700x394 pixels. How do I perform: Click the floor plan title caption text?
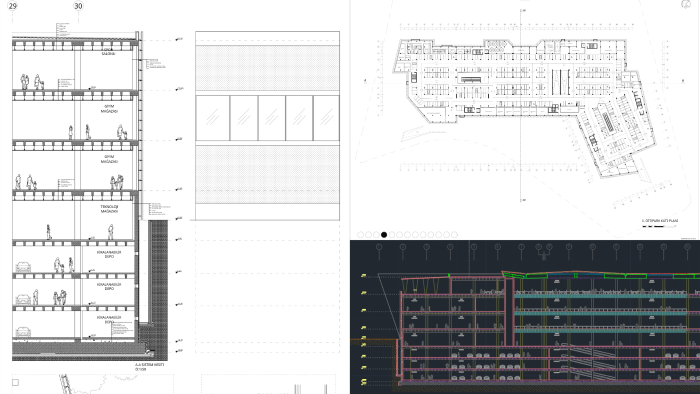(660, 220)
